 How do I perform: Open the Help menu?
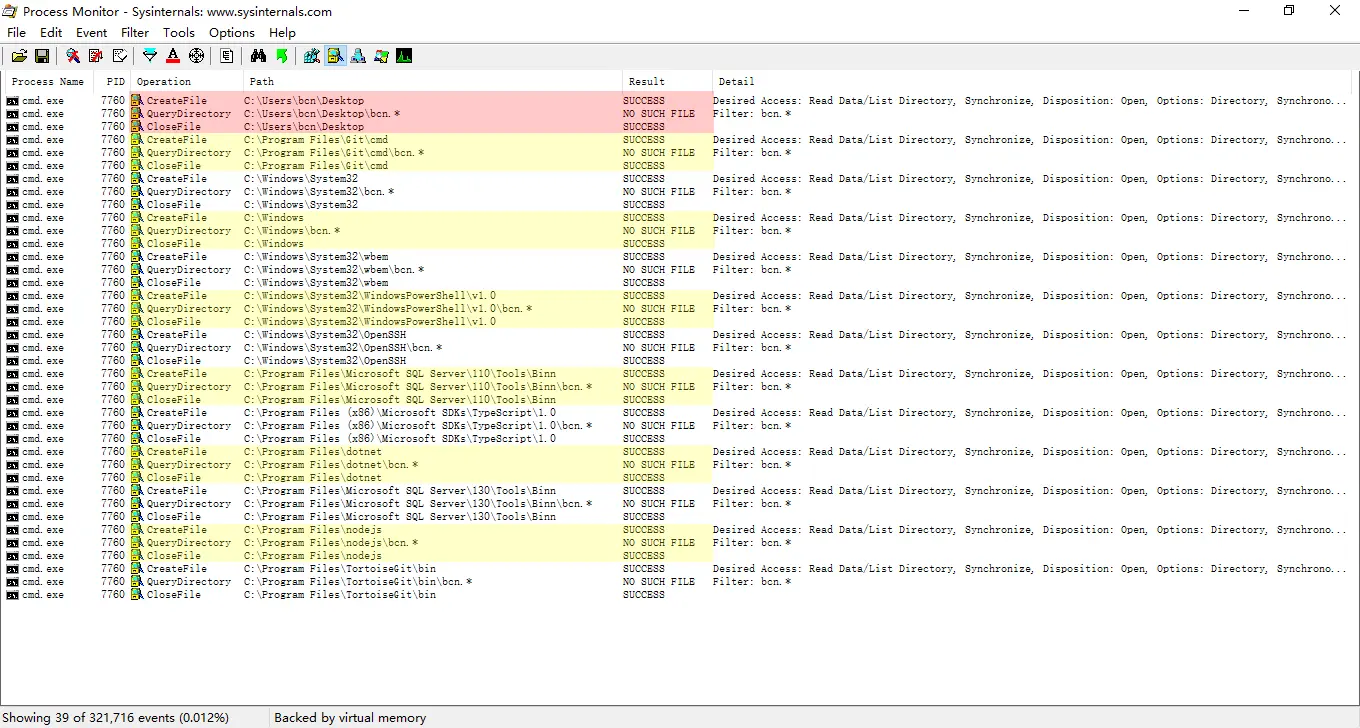point(283,33)
